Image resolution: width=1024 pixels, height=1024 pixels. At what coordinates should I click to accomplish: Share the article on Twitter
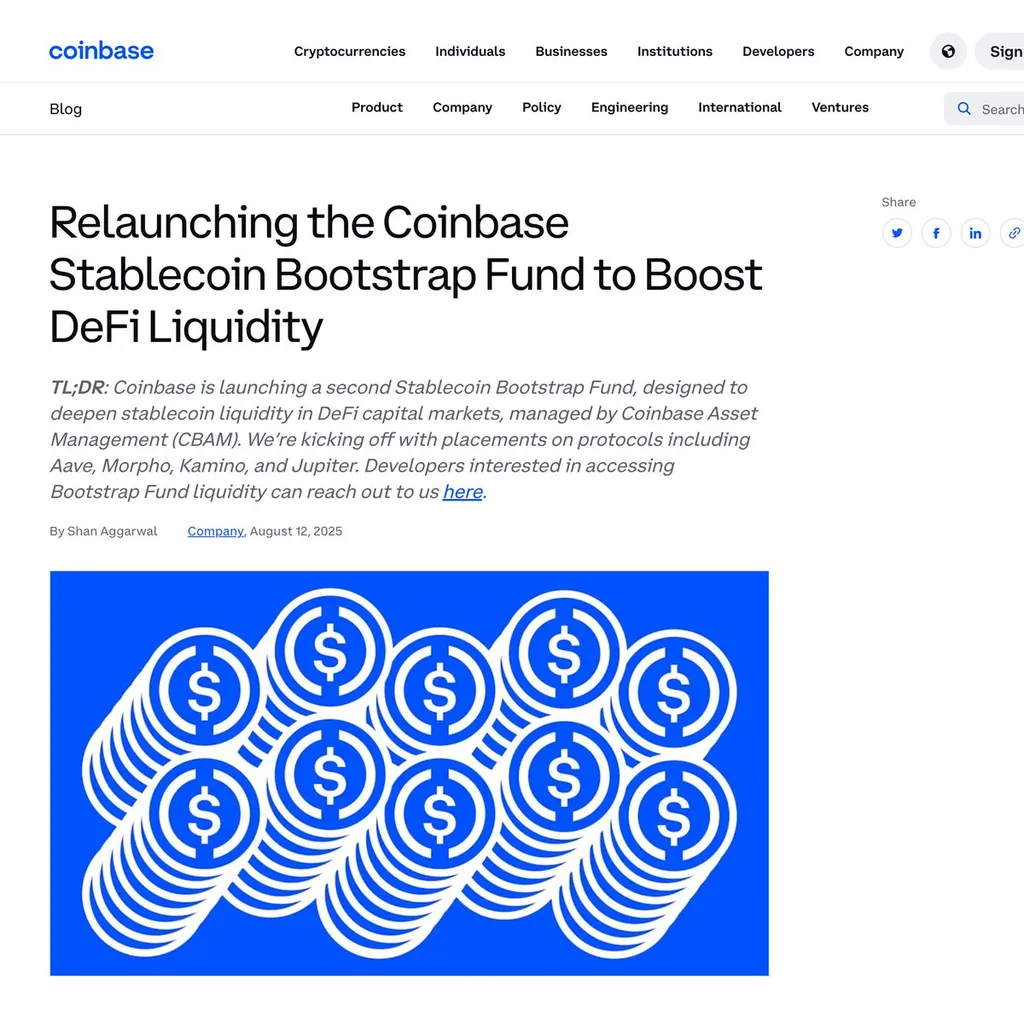point(897,233)
